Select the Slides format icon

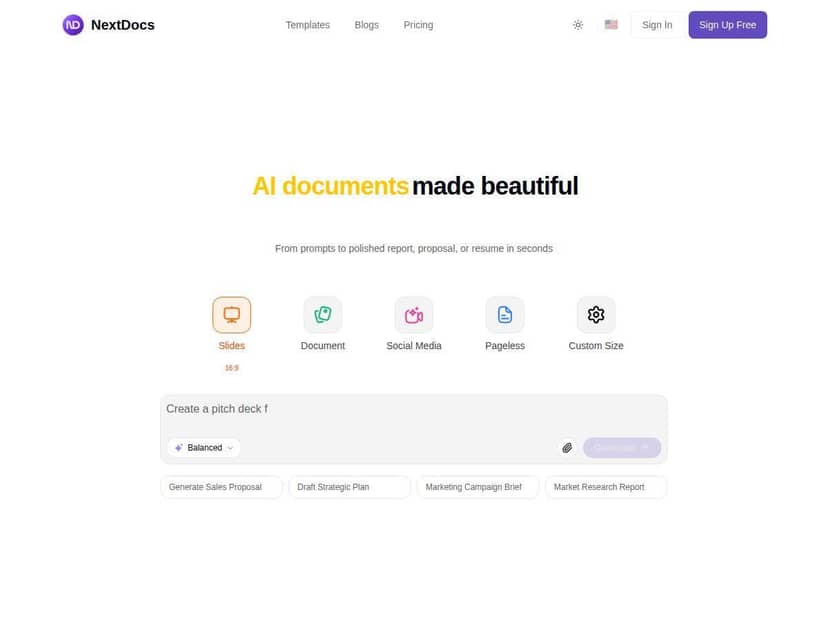coord(231,313)
